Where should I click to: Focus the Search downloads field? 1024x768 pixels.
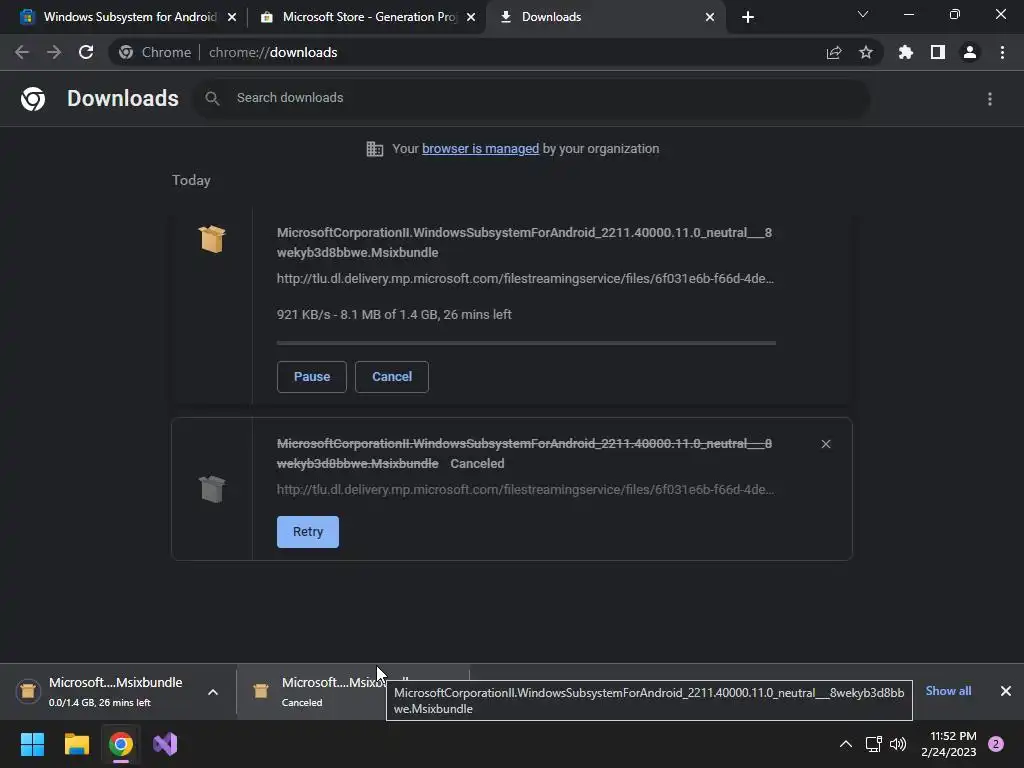point(532,98)
